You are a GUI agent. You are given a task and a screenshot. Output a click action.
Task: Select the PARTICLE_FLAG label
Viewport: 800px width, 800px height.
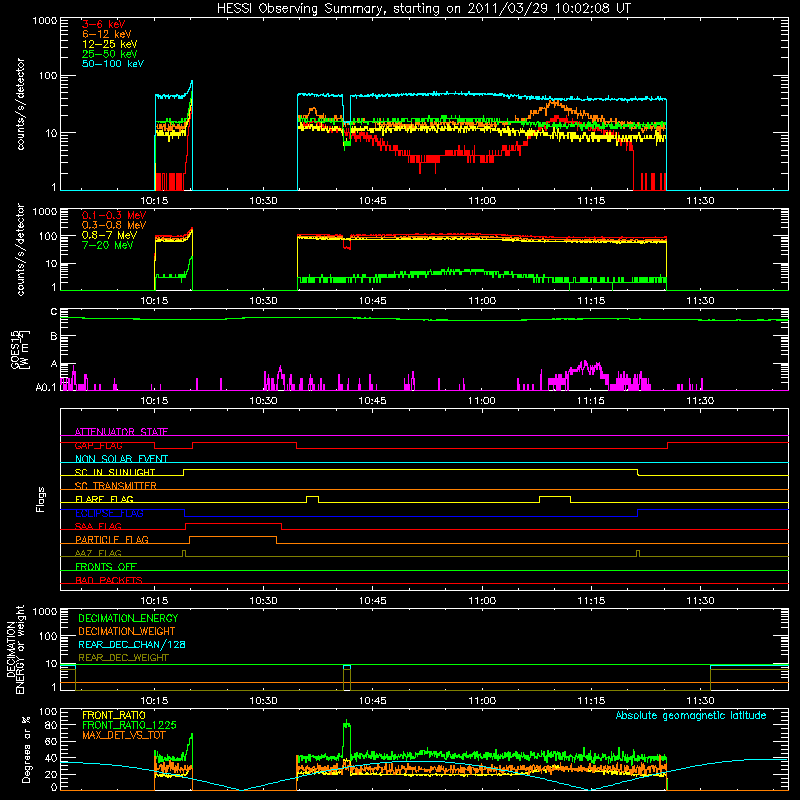[112, 540]
